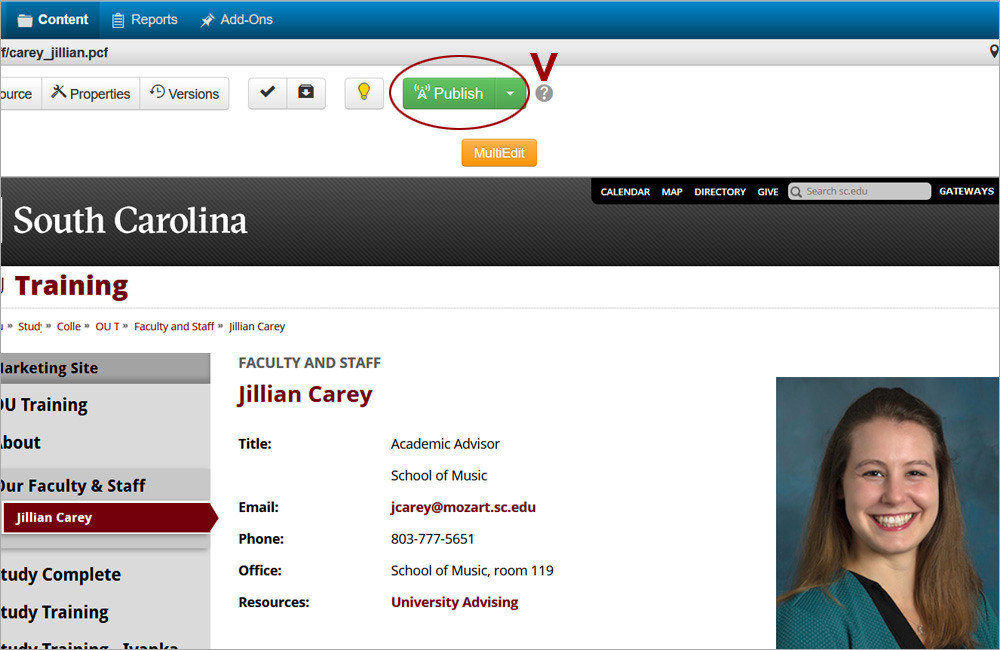This screenshot has height=650, width=1000.
Task: Open the OU T breadcrumb link
Action: tap(107, 327)
